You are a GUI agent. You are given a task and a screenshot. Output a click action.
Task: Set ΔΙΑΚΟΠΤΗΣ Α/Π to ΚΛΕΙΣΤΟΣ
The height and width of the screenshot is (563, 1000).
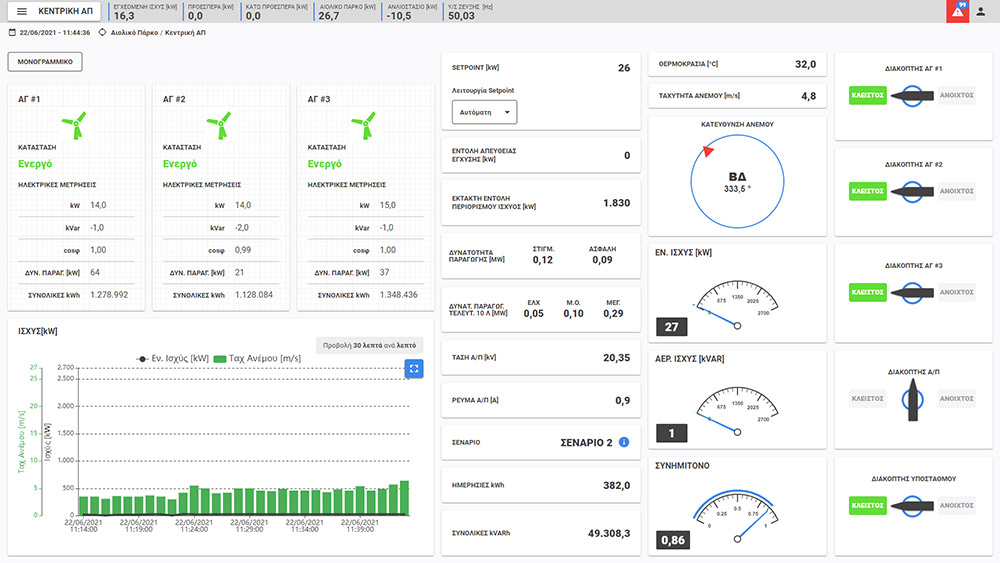[x=867, y=398]
